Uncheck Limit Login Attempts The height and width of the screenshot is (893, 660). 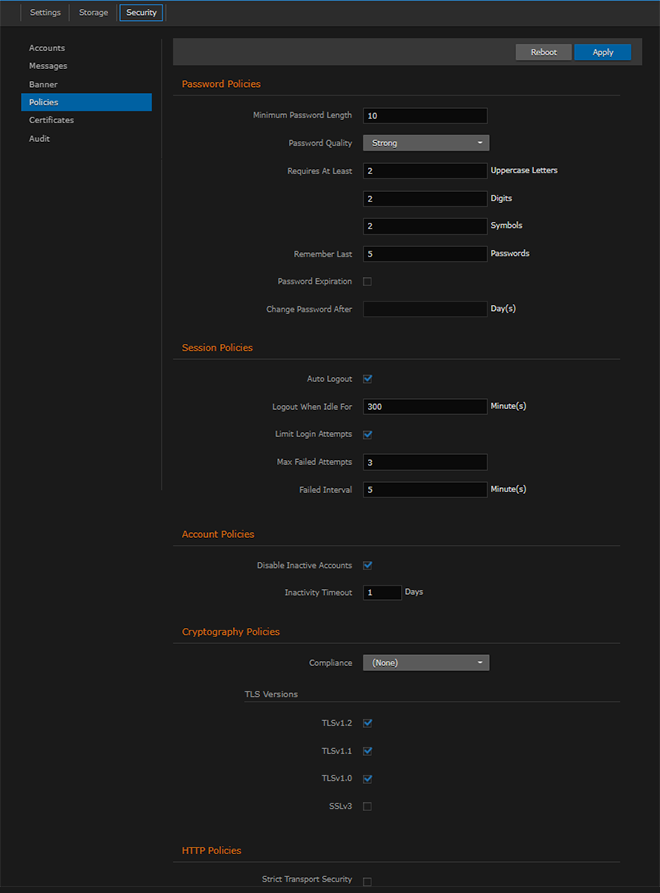[x=367, y=434]
